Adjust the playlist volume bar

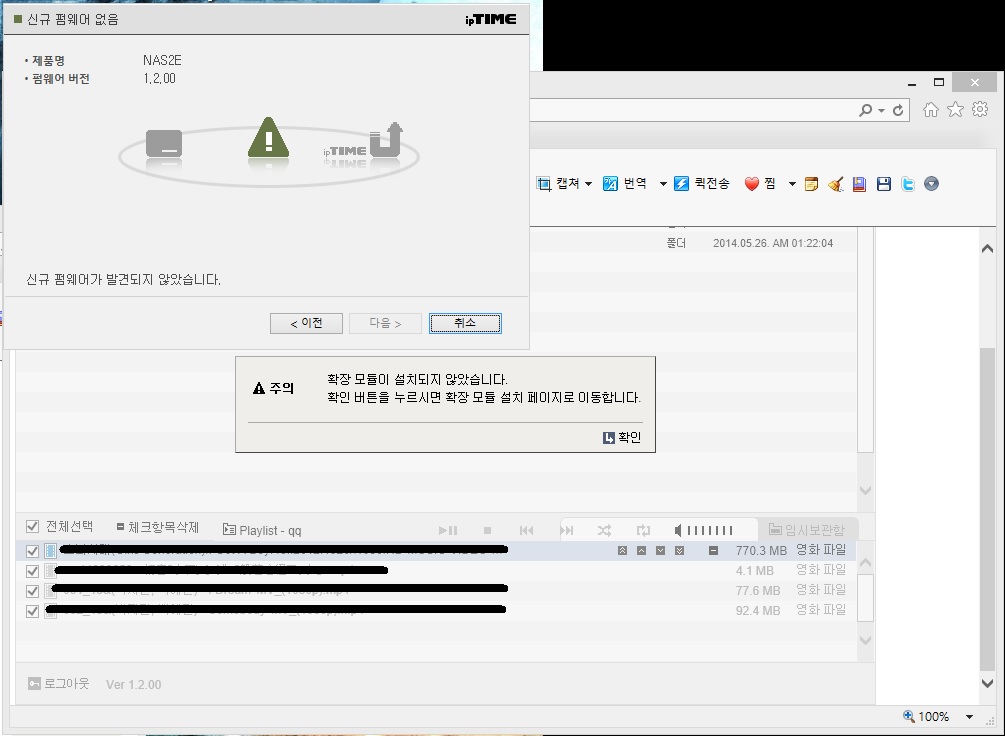(x=710, y=530)
